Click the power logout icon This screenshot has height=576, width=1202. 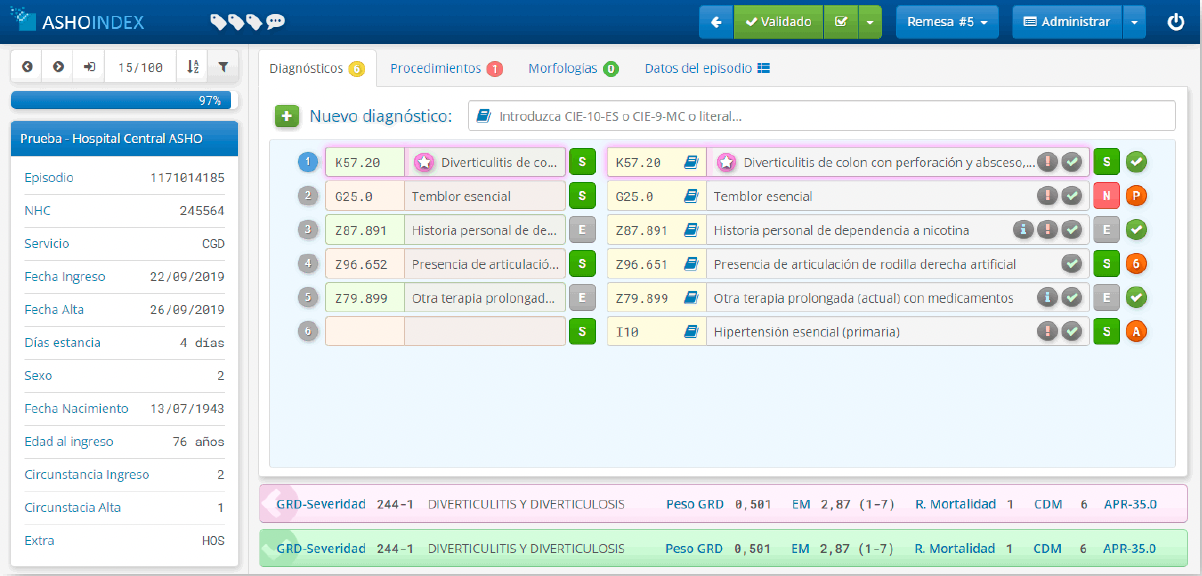(1176, 21)
